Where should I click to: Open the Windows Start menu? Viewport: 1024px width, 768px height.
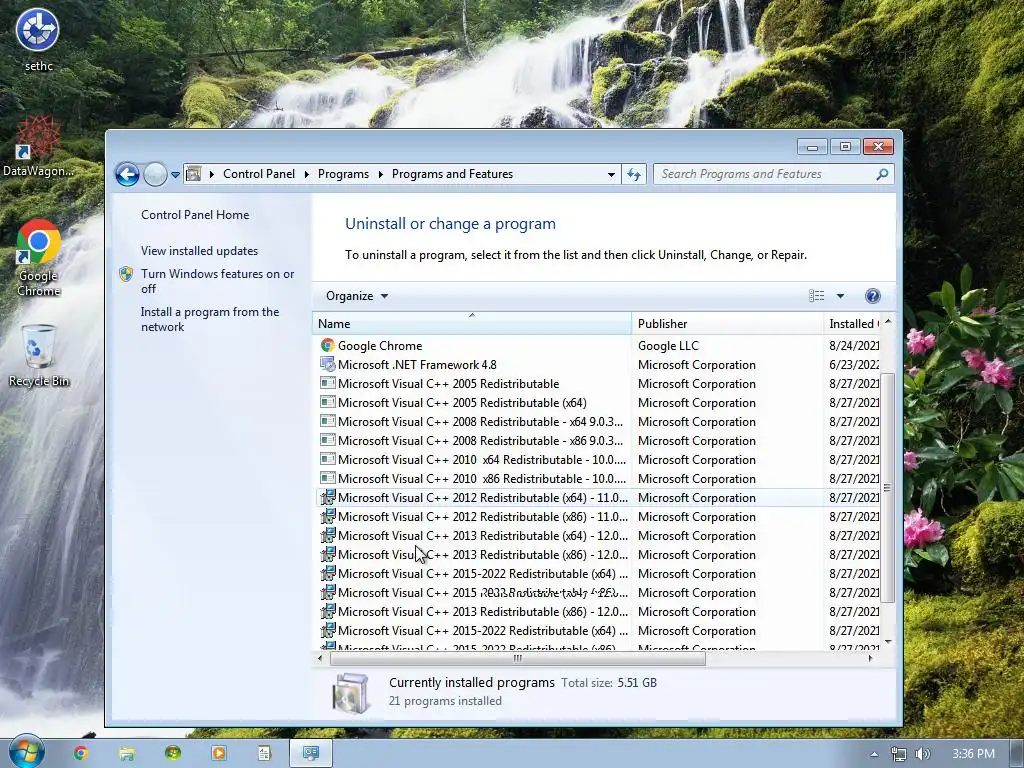tap(26, 752)
